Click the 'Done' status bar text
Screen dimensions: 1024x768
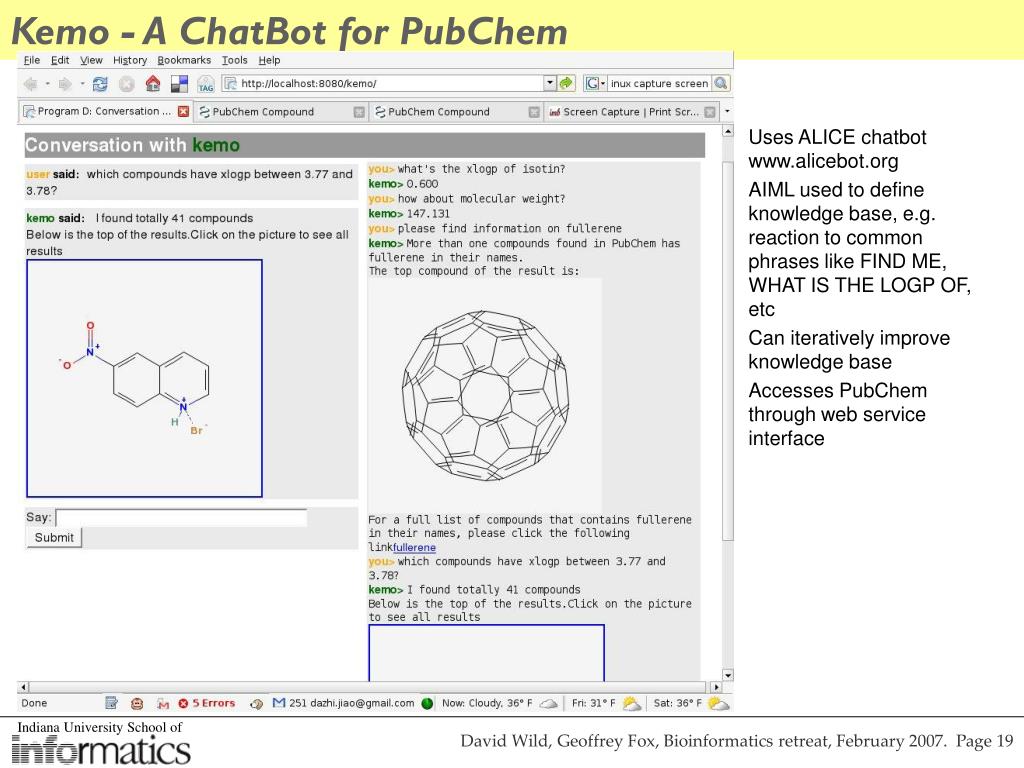[34, 703]
